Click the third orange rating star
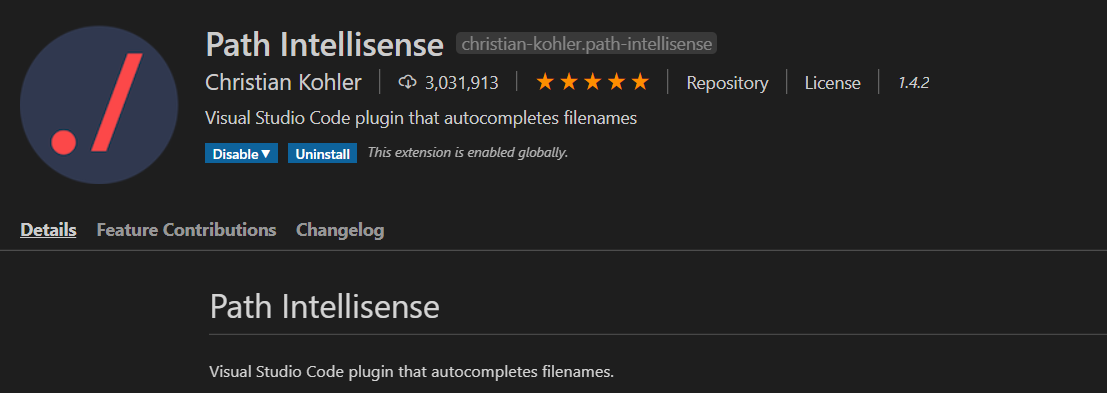The image size is (1107, 393). pyautogui.click(x=592, y=83)
